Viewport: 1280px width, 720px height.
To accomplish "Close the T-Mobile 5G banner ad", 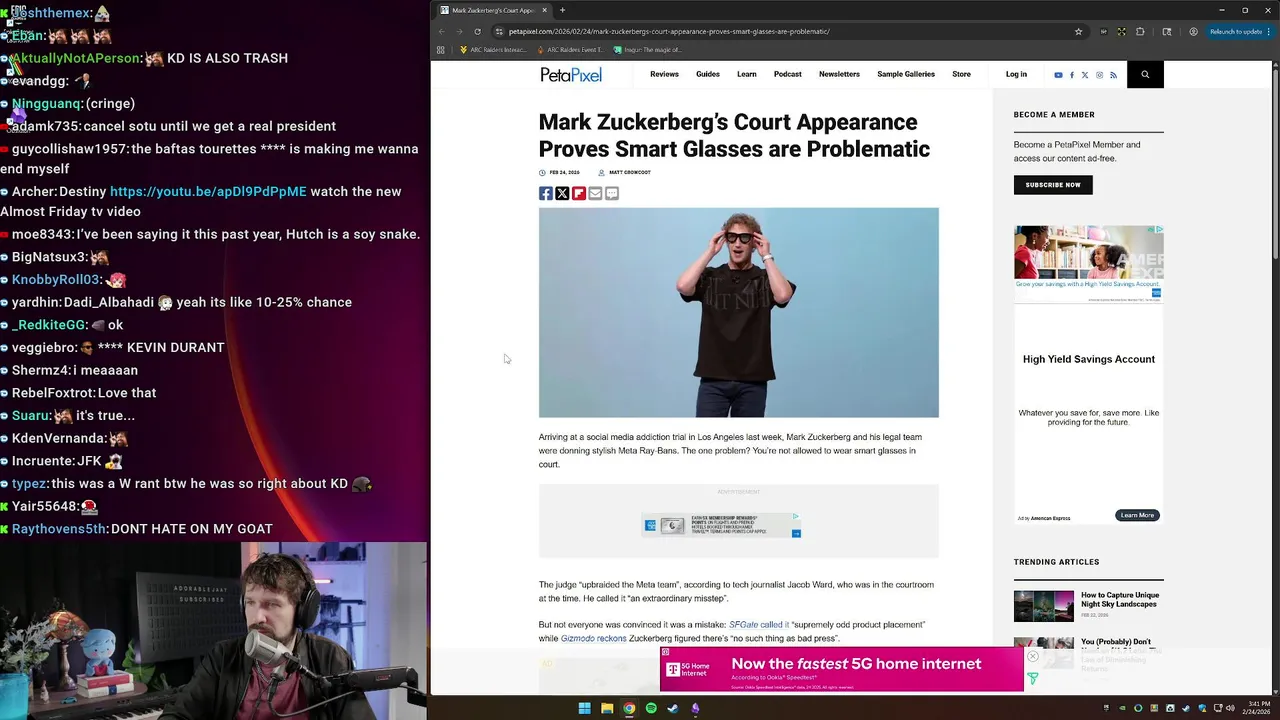I will coord(1032,657).
